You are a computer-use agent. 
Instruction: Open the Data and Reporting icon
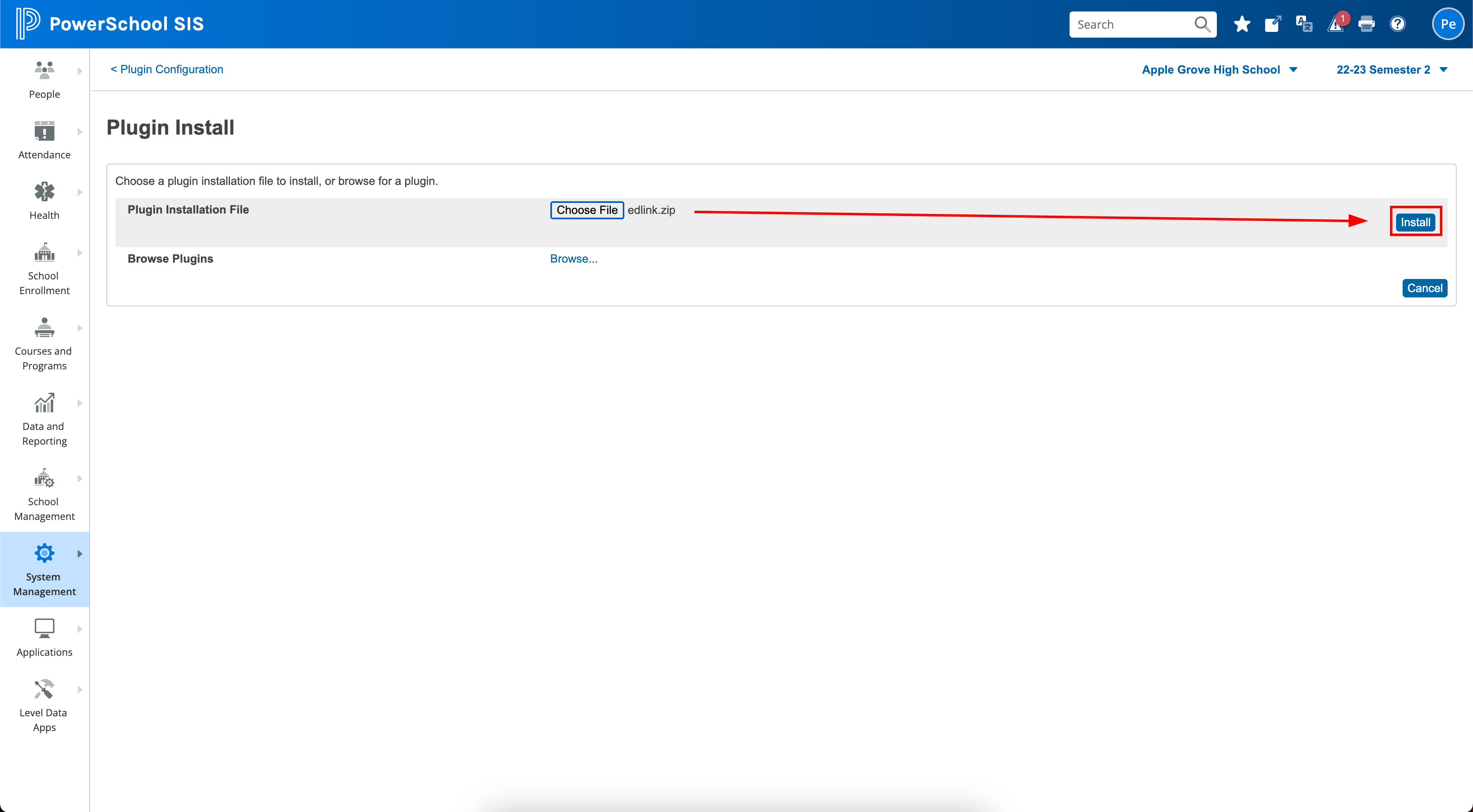pyautogui.click(x=44, y=403)
